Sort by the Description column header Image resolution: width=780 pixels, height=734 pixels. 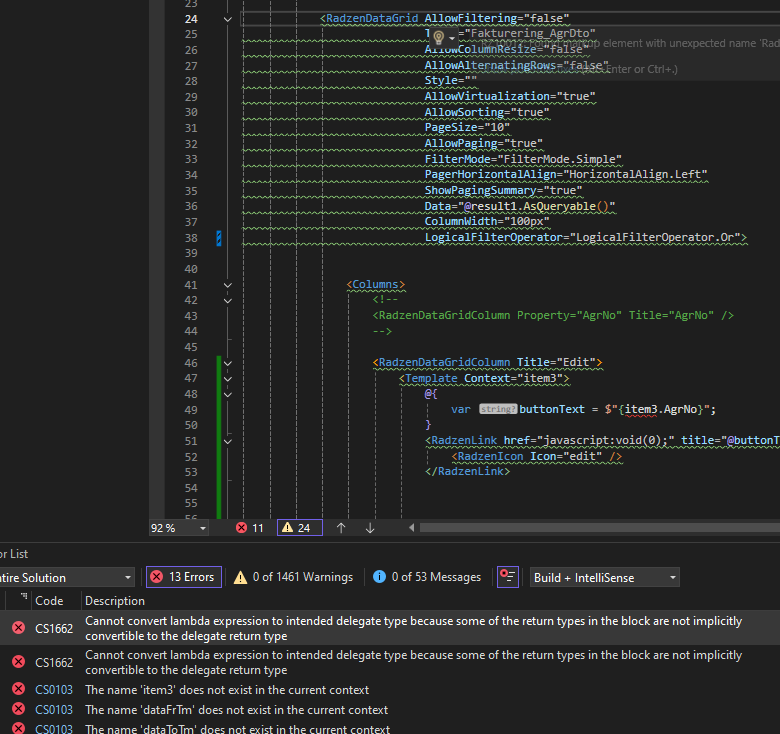[x=115, y=601]
